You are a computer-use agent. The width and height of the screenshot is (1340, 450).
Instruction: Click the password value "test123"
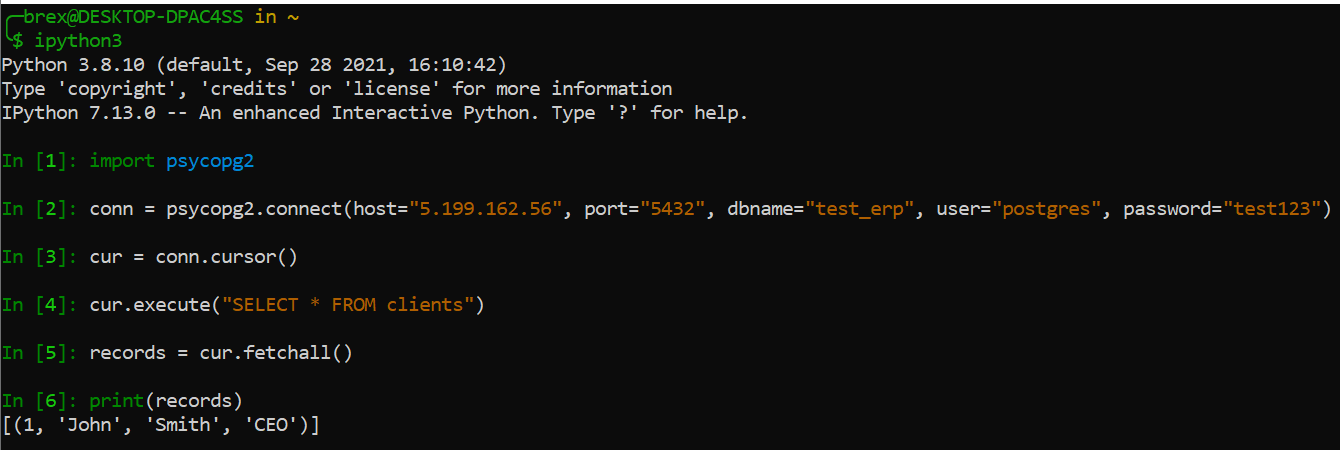[1271, 209]
